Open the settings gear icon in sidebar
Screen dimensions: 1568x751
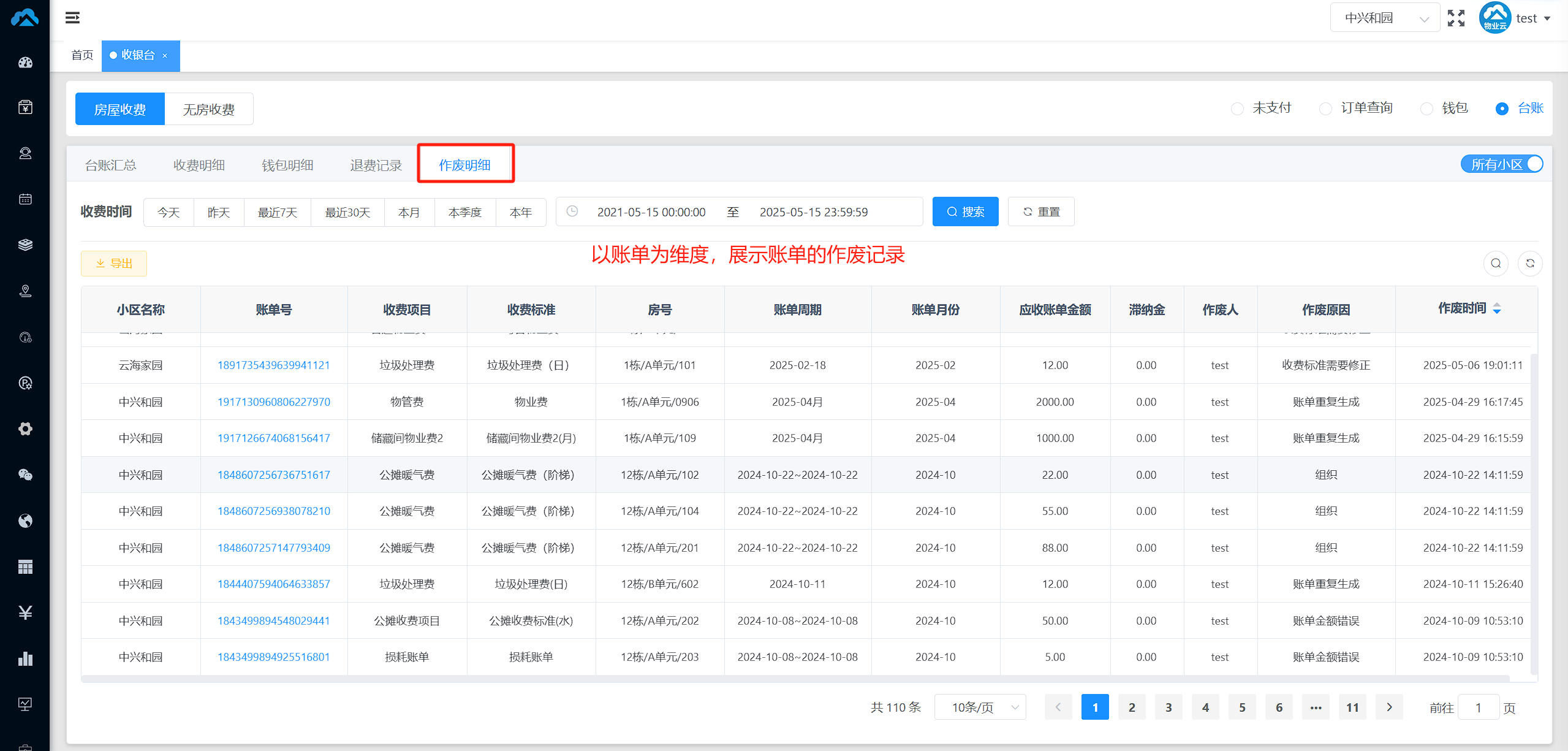click(25, 429)
